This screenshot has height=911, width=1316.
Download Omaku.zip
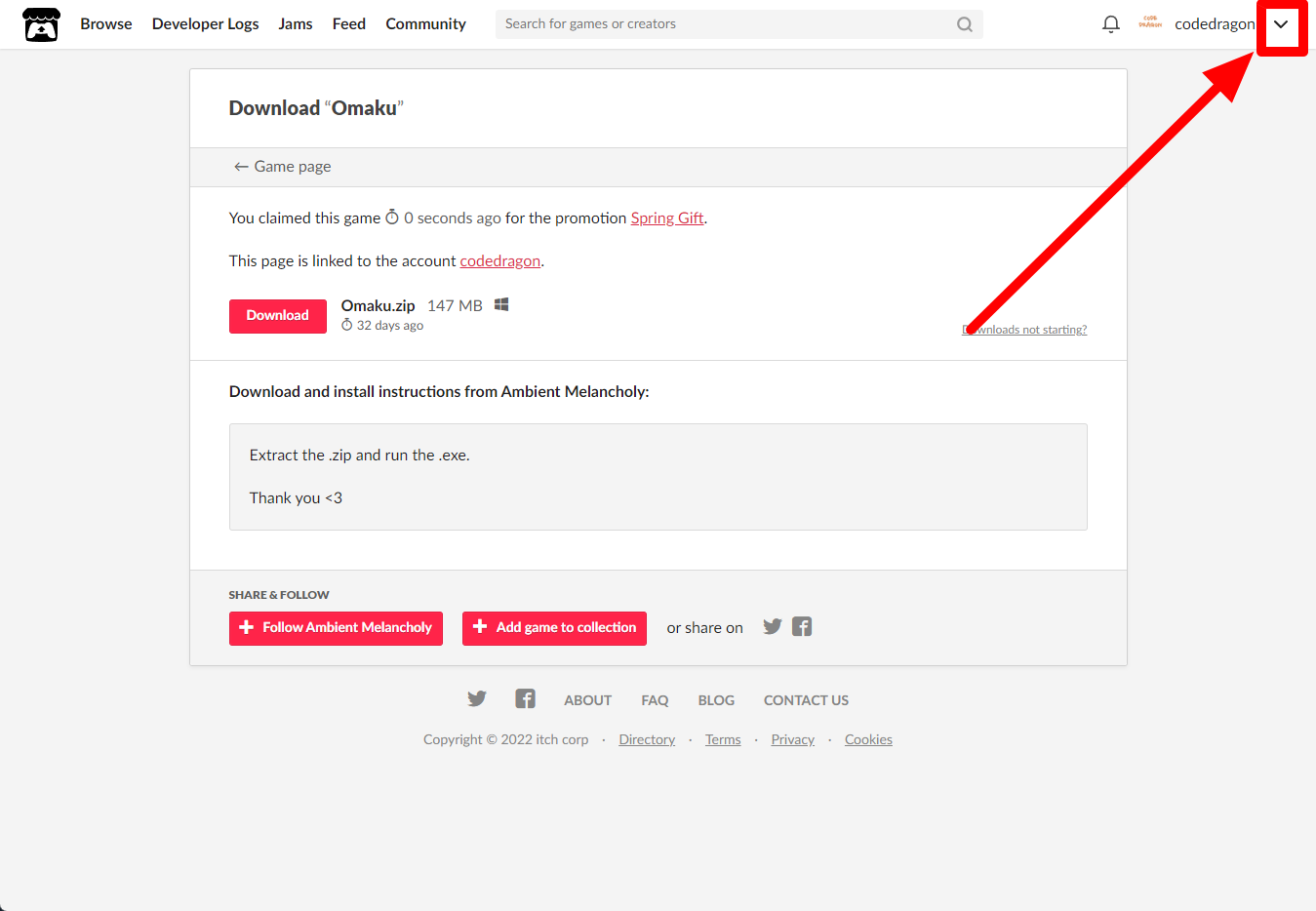278,316
